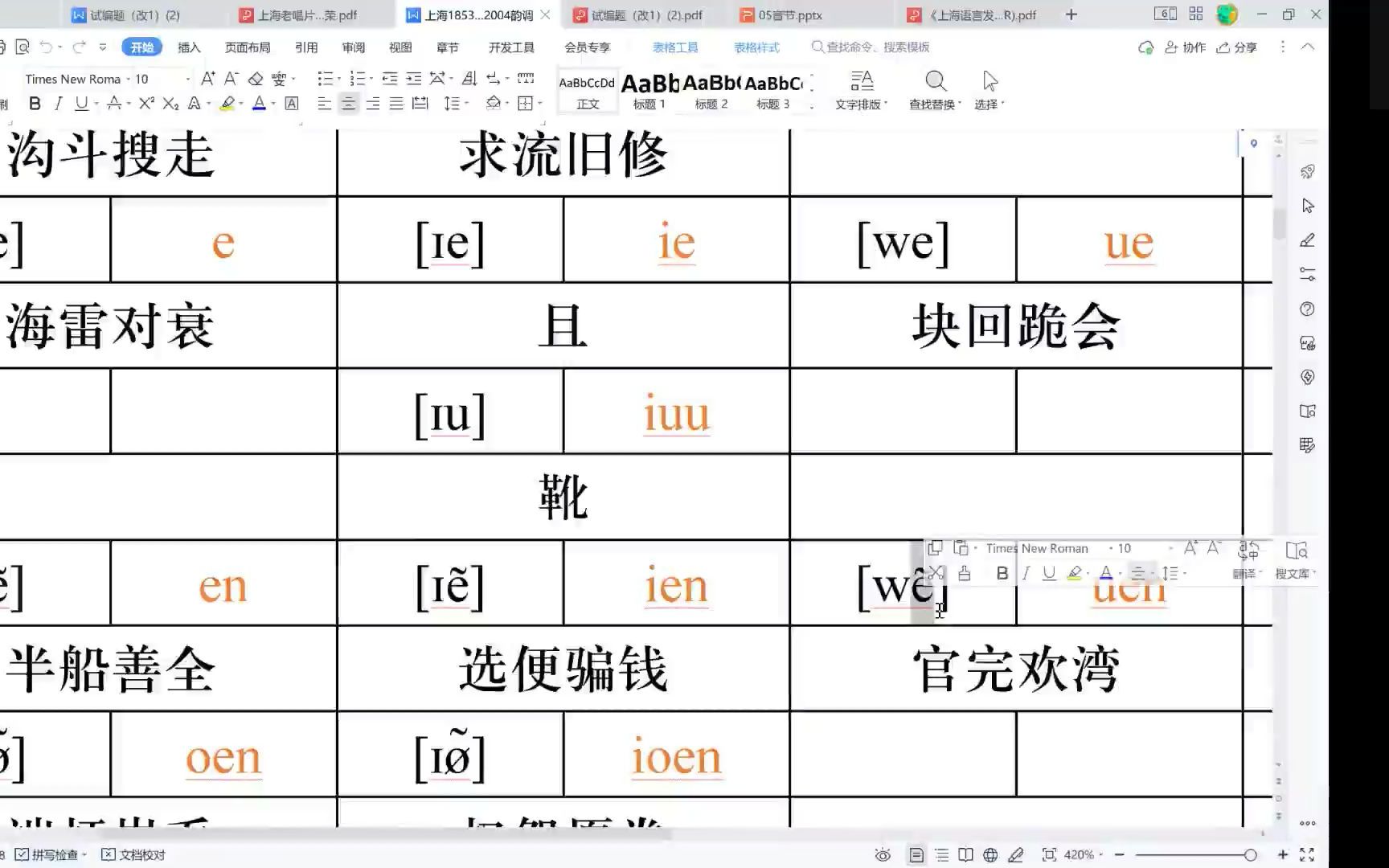The image size is (1389, 868).
Task: Apply 标题 1 heading style
Action: click(649, 91)
